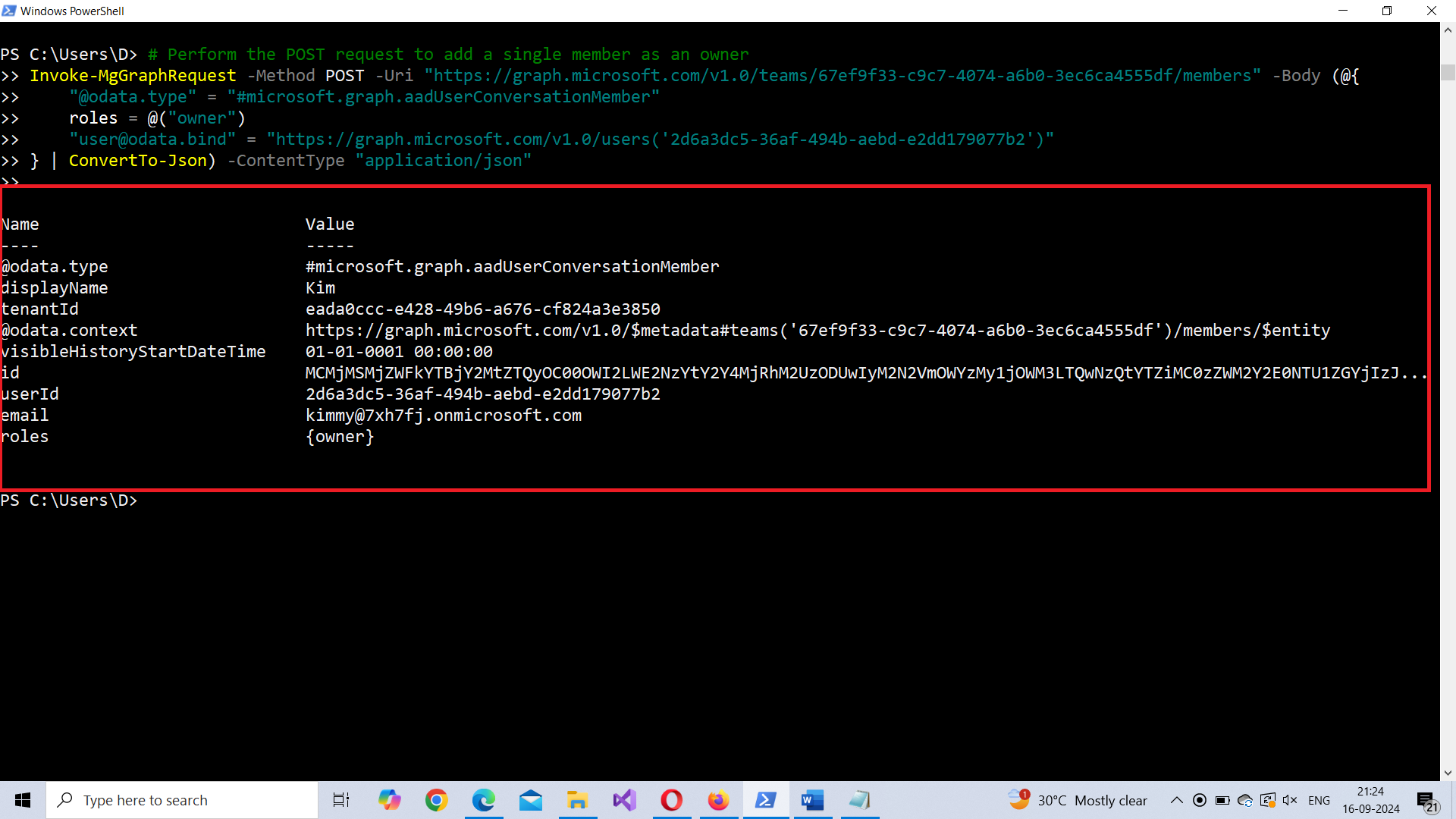Launch Copilot from the taskbar

390,800
